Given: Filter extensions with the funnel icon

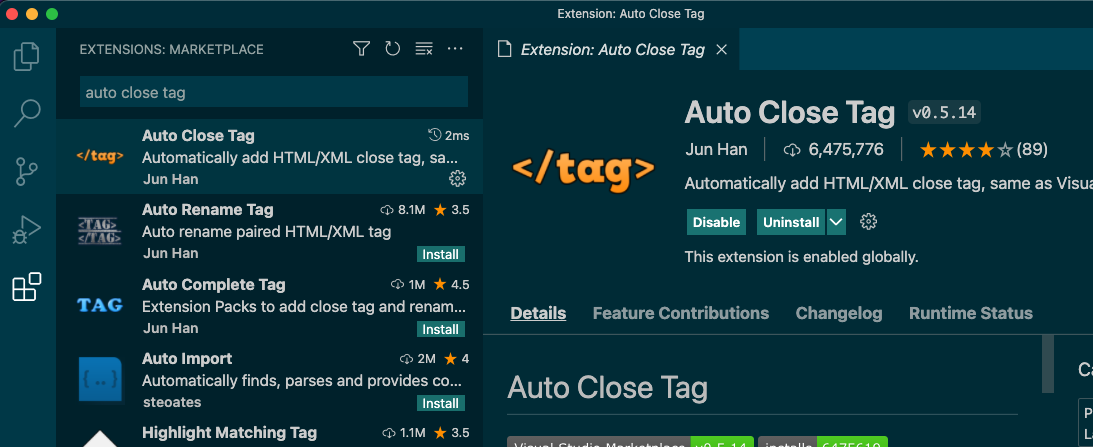Looking at the screenshot, I should (360, 49).
